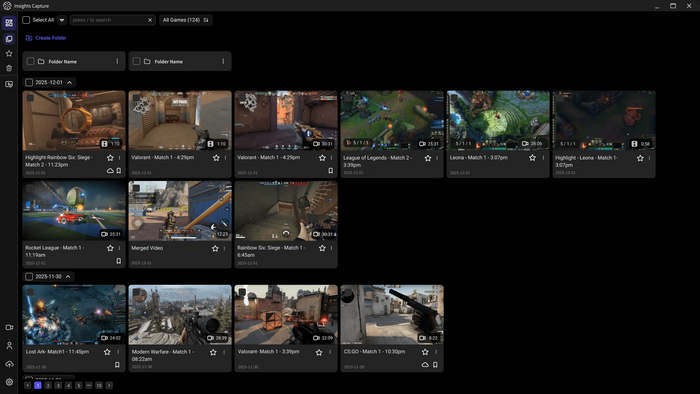Click title "League of Legends - Match 2"

(x=377, y=158)
